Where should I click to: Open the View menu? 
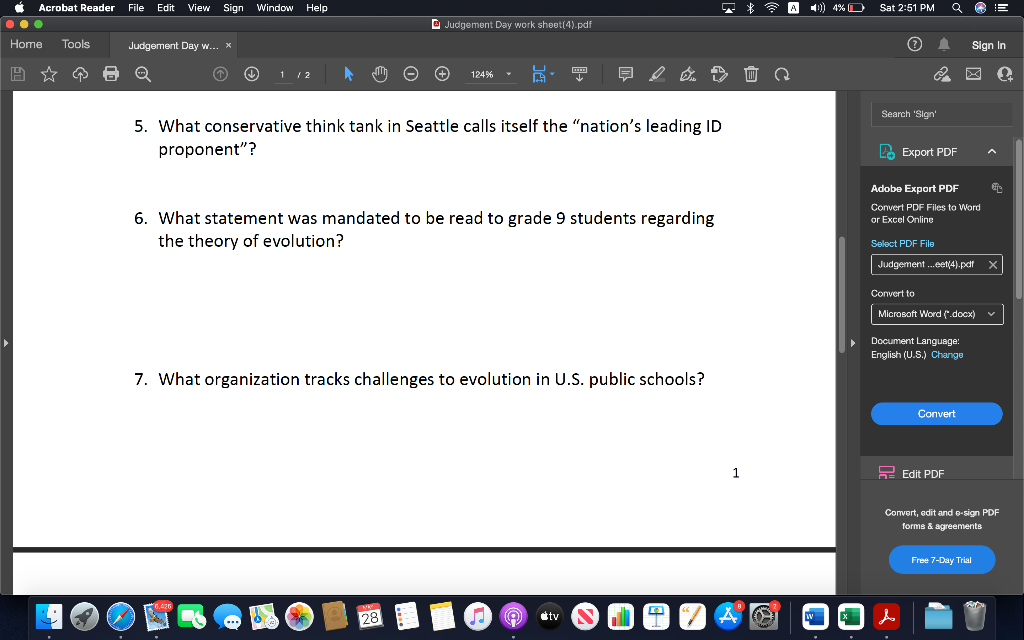pyautogui.click(x=198, y=8)
